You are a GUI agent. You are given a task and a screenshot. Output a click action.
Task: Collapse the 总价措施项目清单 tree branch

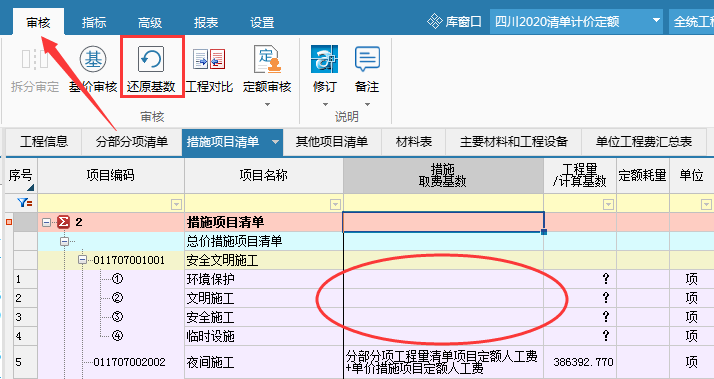pos(64,241)
